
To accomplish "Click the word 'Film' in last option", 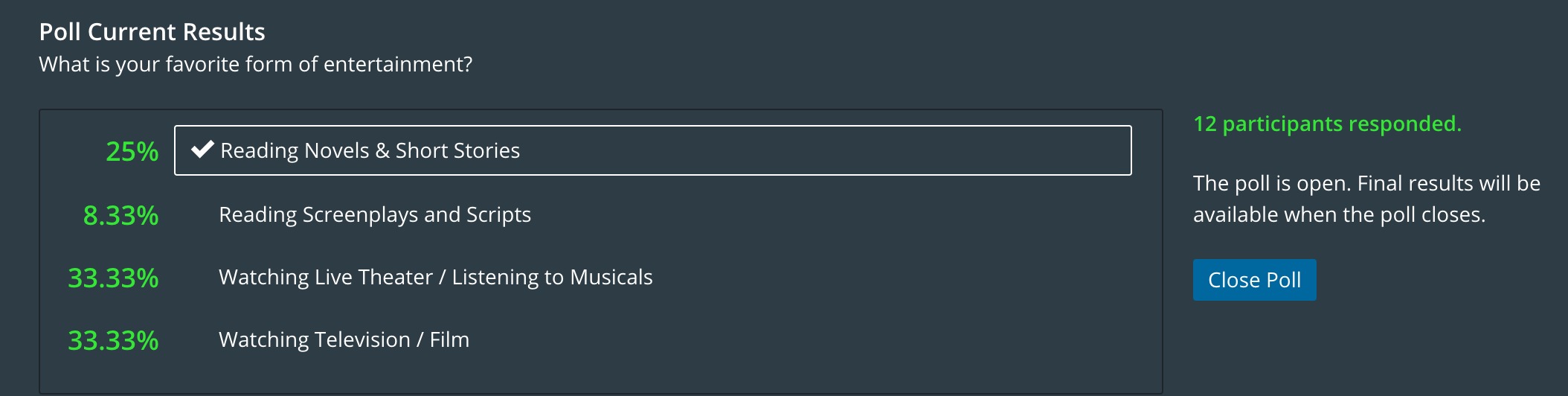I will point(449,339).
